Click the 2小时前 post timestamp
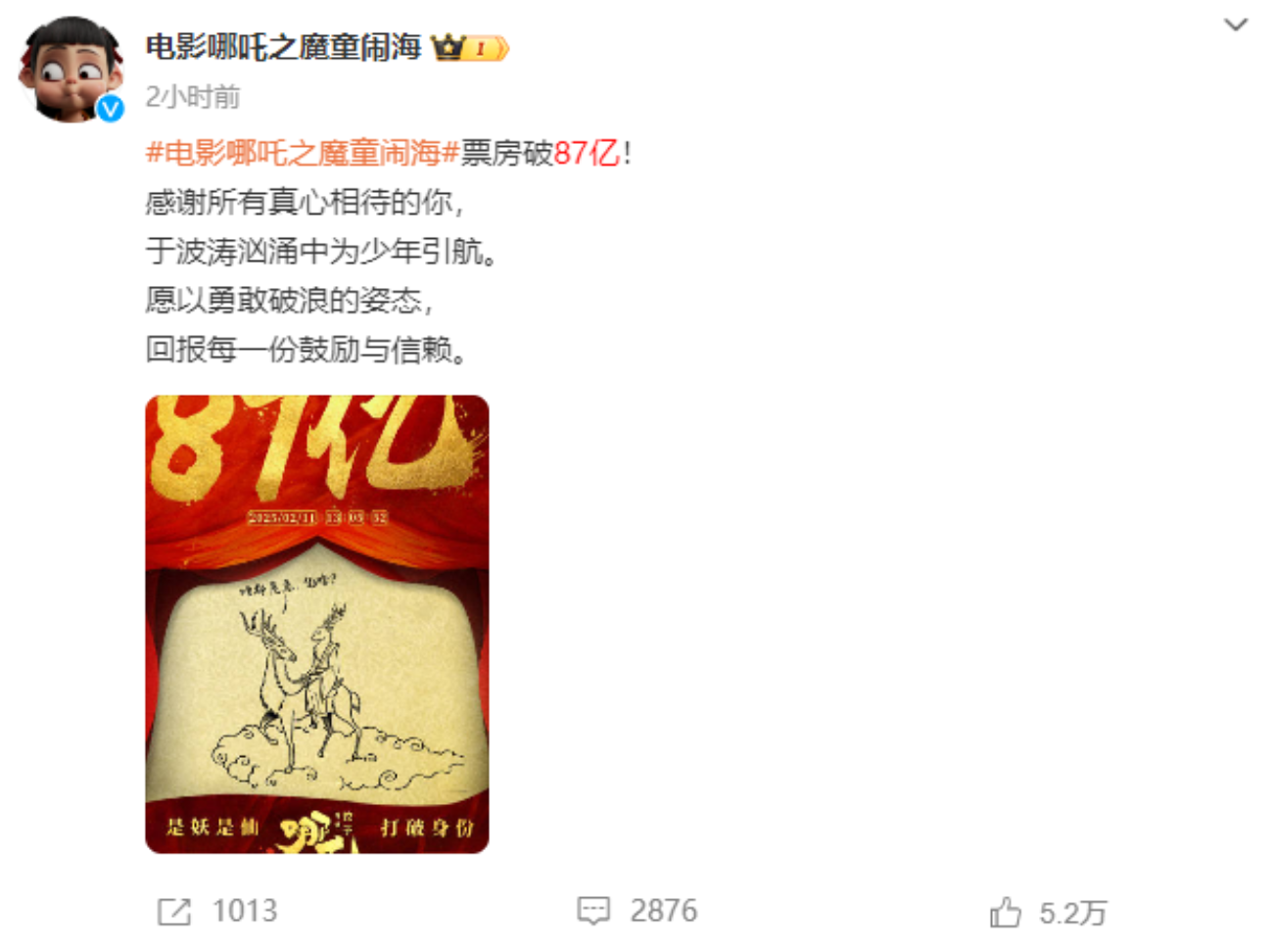1277x952 pixels. [x=193, y=96]
